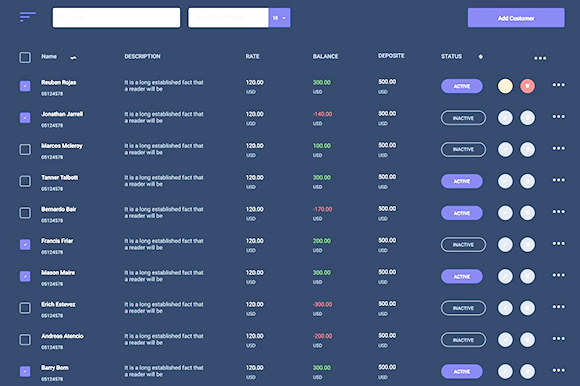Sort by Status using the sort icon
Image resolution: width=580 pixels, height=386 pixels.
480,57
